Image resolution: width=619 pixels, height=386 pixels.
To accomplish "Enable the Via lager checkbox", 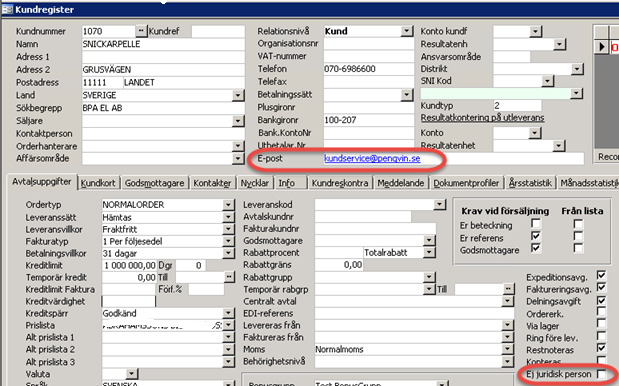I will click(x=601, y=324).
